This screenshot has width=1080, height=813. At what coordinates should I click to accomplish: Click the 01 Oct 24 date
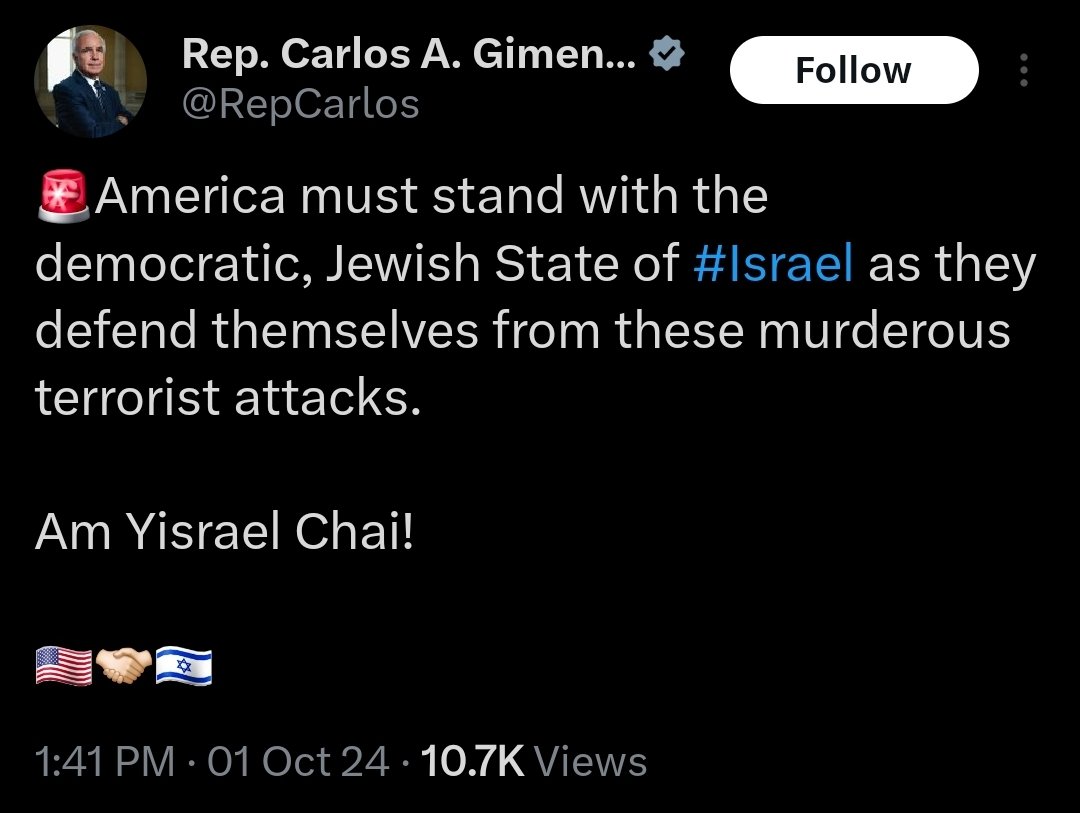point(299,762)
